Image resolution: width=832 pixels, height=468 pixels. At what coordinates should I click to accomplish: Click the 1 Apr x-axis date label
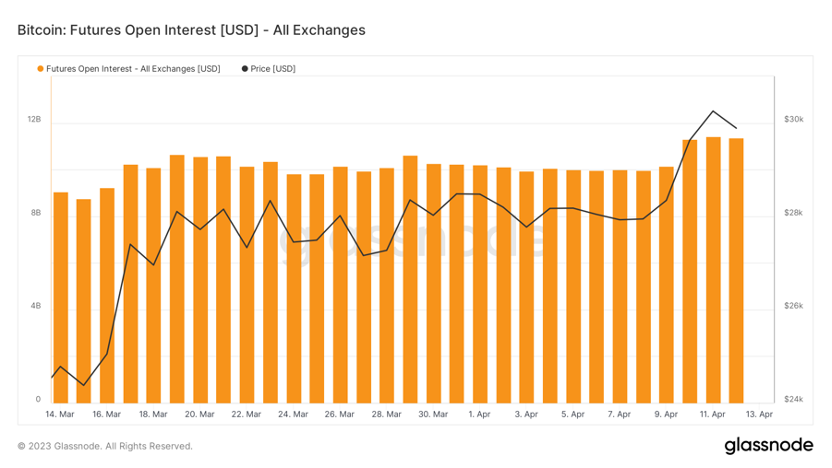[x=480, y=414]
